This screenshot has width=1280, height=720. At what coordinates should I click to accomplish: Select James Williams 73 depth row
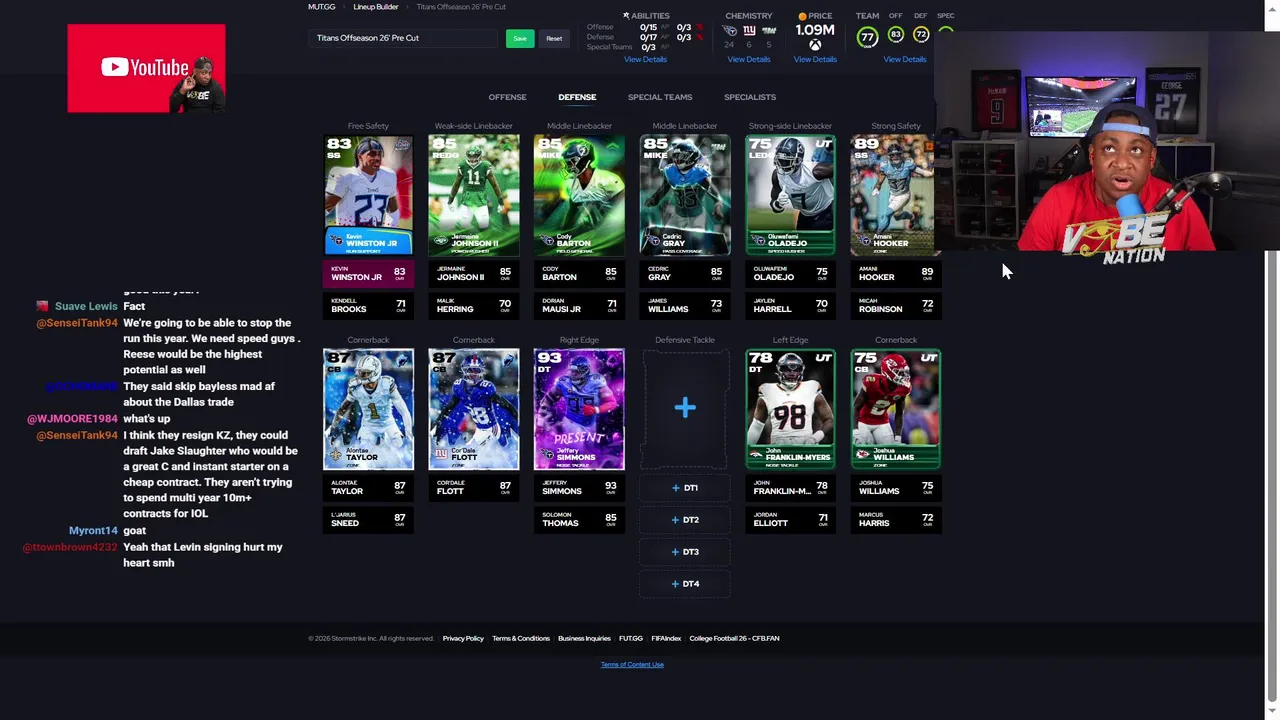point(685,305)
